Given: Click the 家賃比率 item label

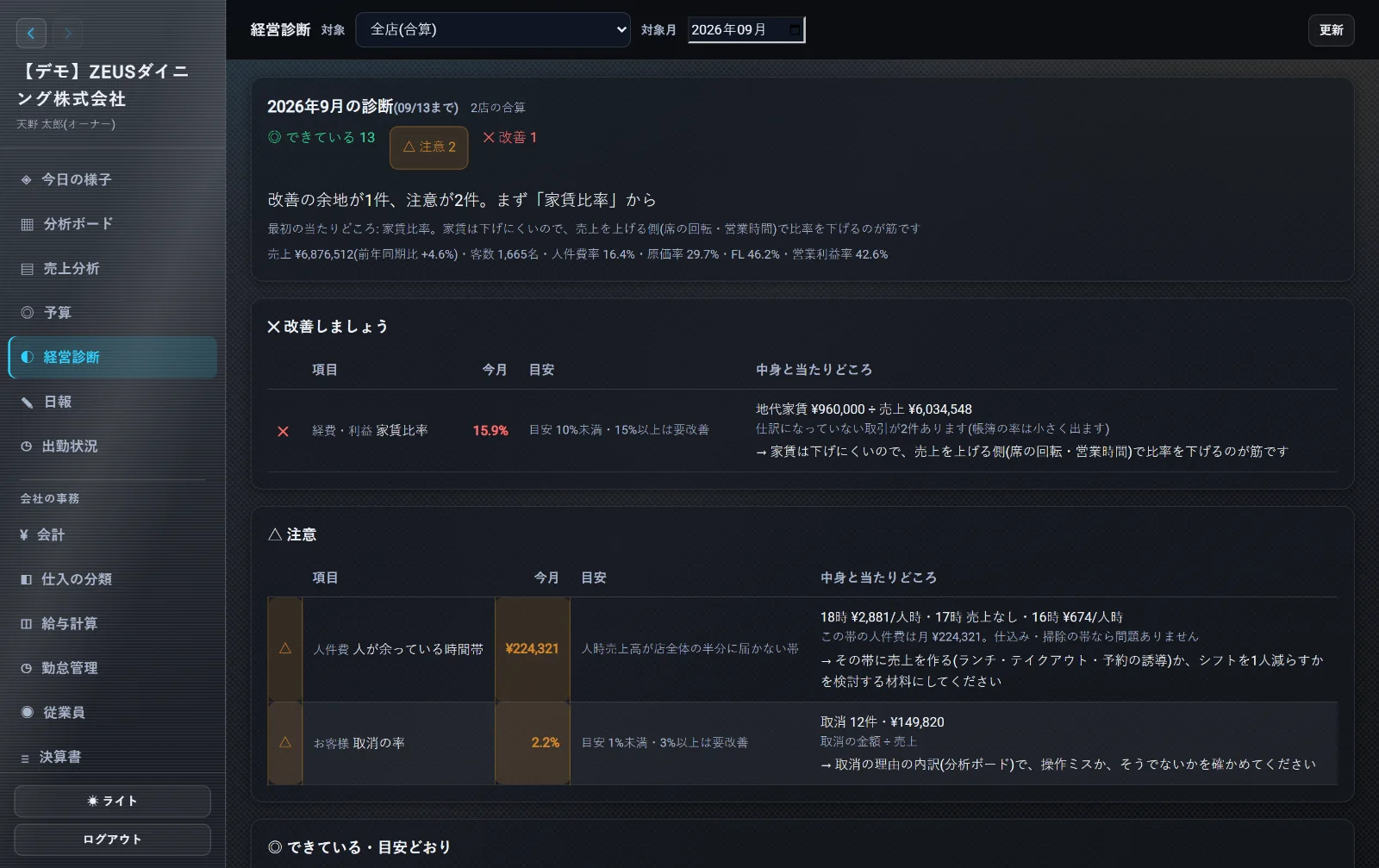Looking at the screenshot, I should pos(402,431).
